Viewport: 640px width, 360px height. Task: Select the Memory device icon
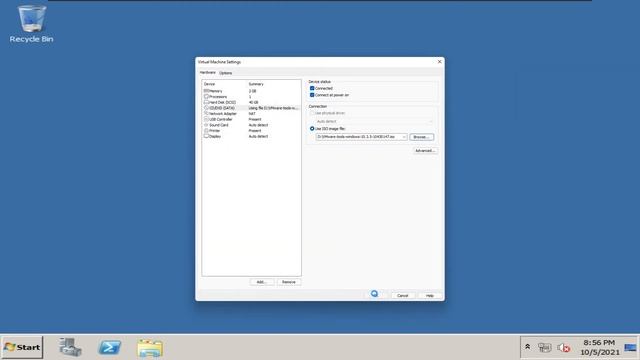206,91
